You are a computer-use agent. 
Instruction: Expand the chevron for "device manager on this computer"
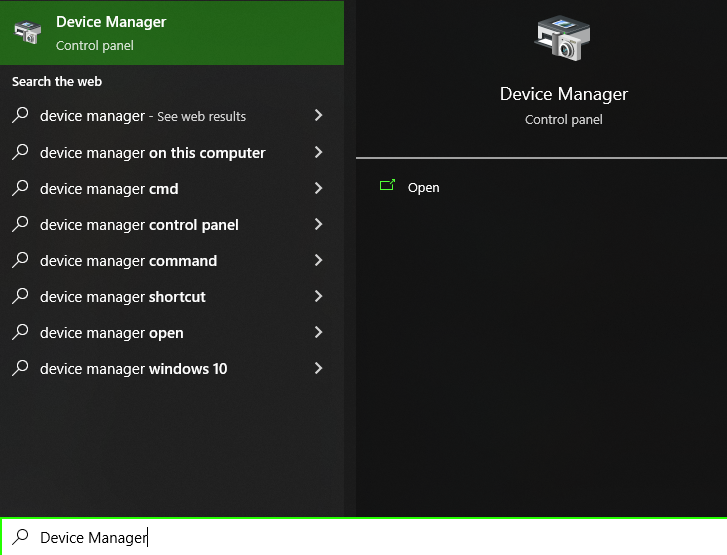pyautogui.click(x=318, y=152)
